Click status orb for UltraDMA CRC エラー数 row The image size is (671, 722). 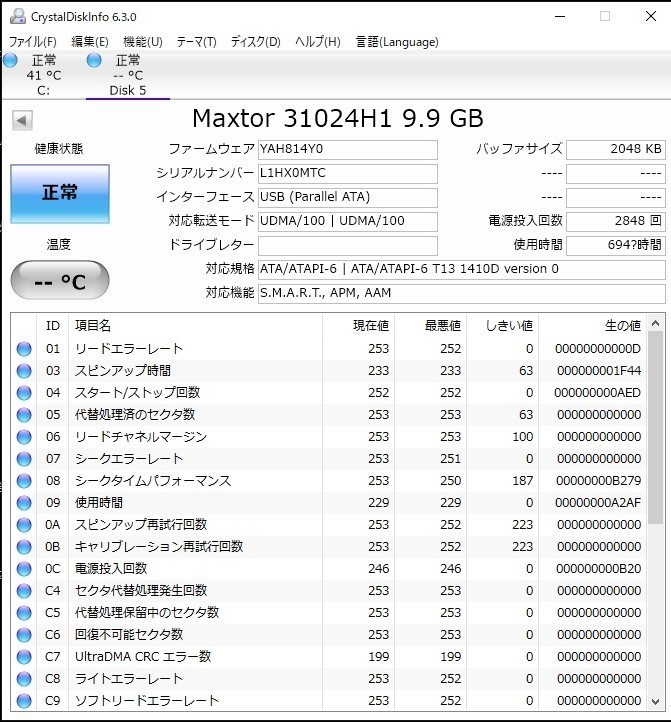tap(24, 657)
